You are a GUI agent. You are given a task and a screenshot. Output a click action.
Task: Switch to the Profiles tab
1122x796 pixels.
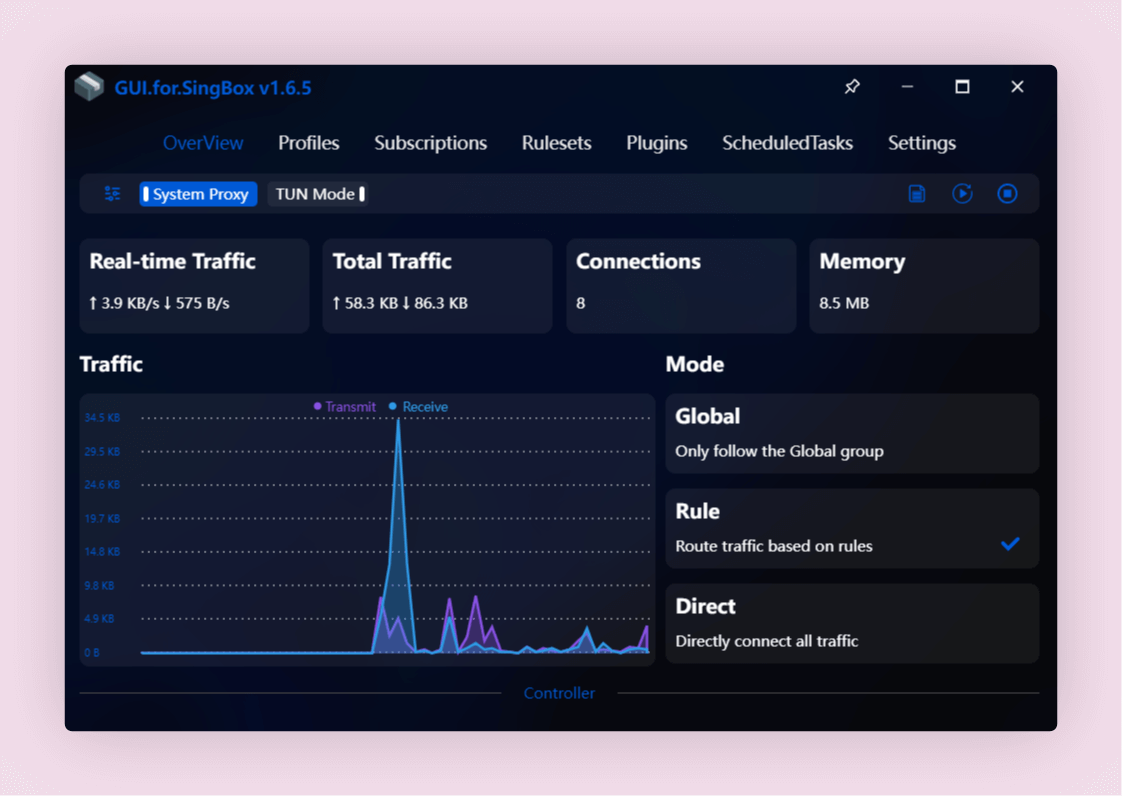click(308, 143)
